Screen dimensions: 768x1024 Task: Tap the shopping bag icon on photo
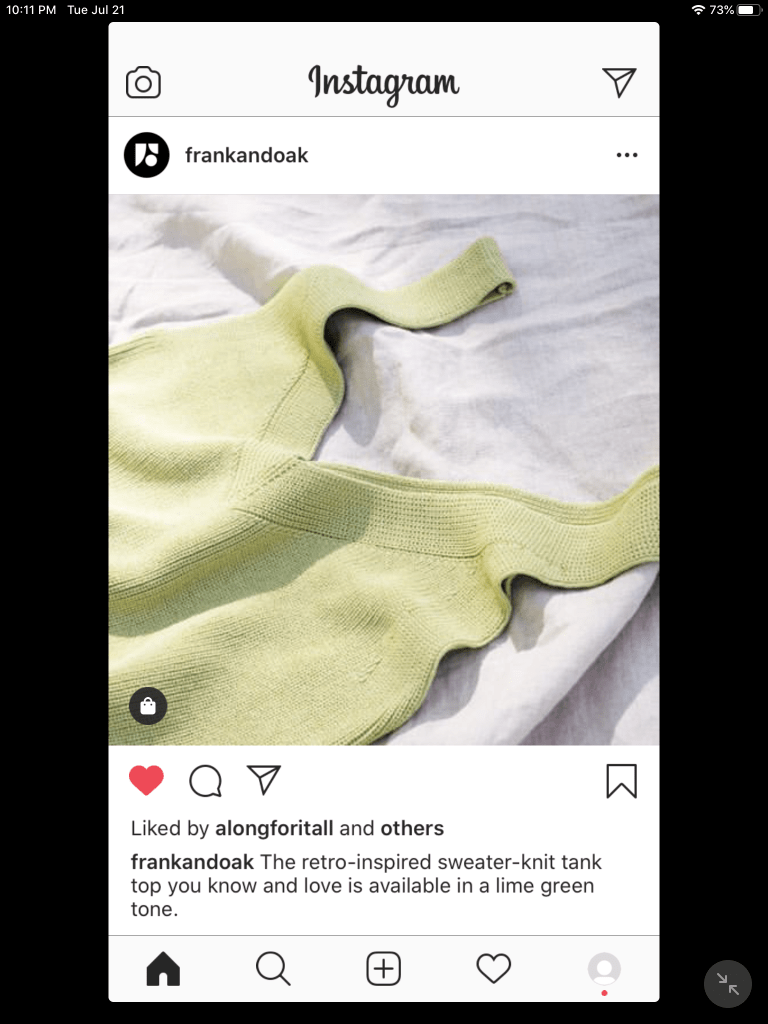pos(148,706)
